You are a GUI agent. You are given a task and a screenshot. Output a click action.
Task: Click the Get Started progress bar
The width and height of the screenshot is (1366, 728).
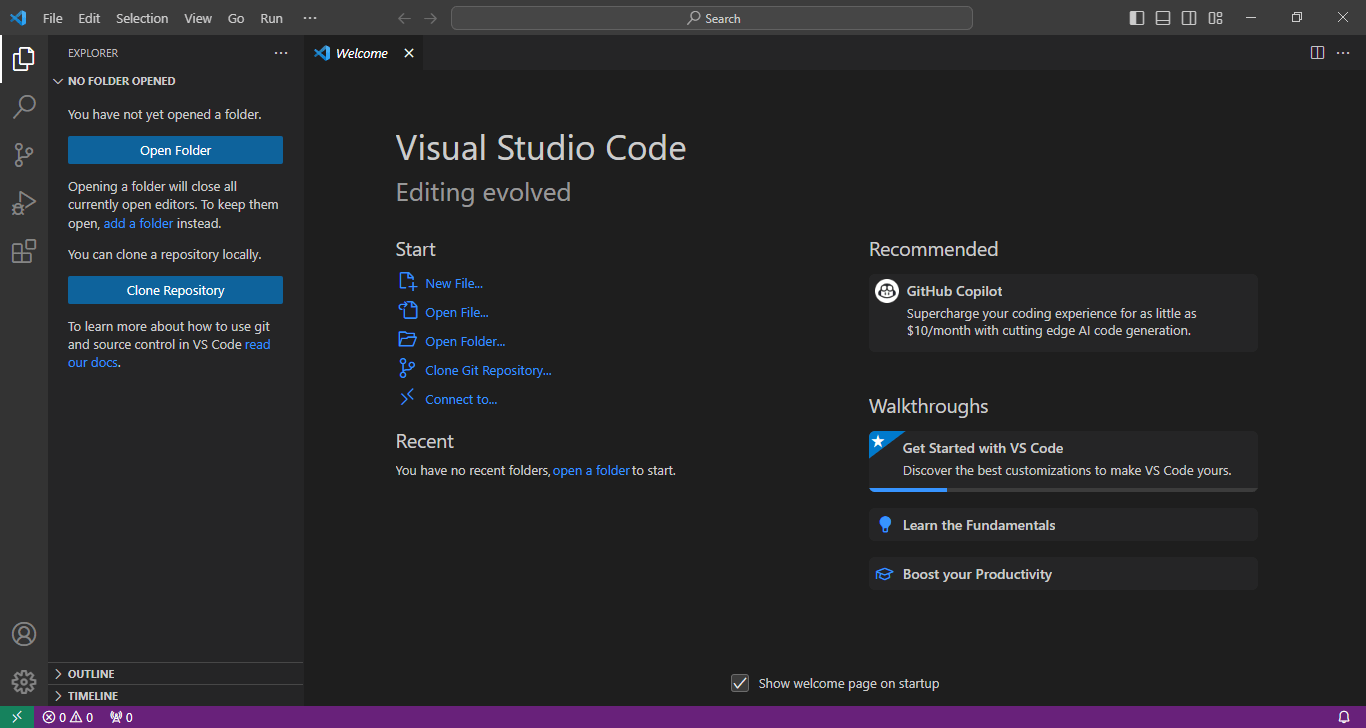click(1063, 490)
